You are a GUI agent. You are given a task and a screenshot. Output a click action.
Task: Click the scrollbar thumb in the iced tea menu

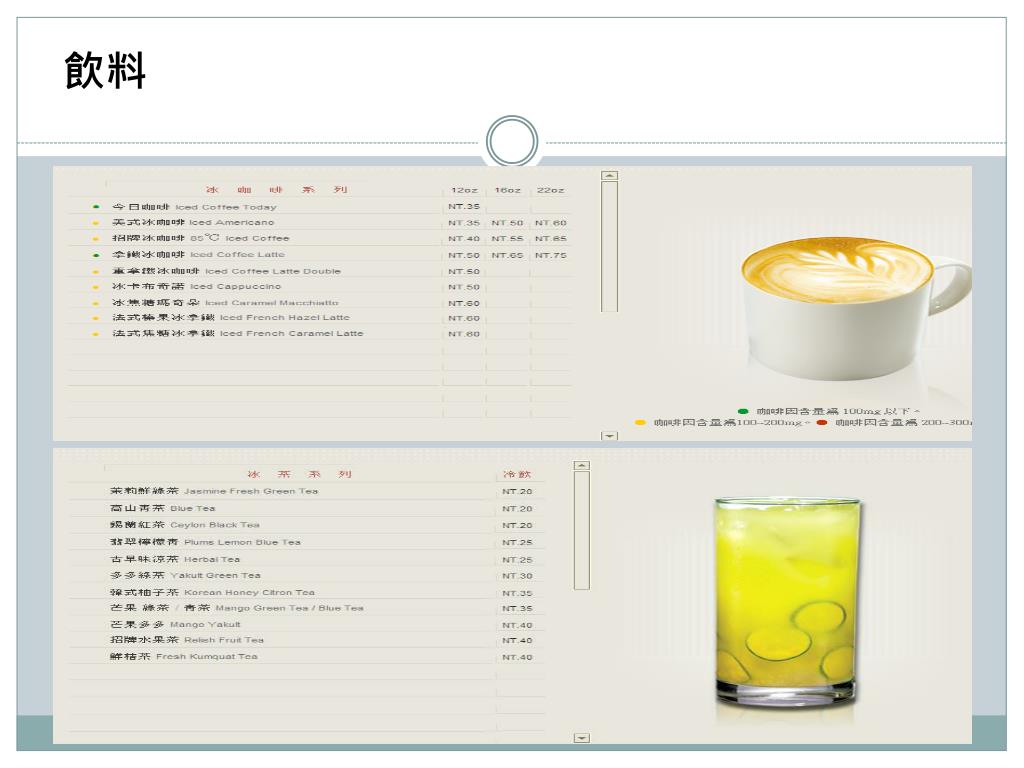[581, 530]
